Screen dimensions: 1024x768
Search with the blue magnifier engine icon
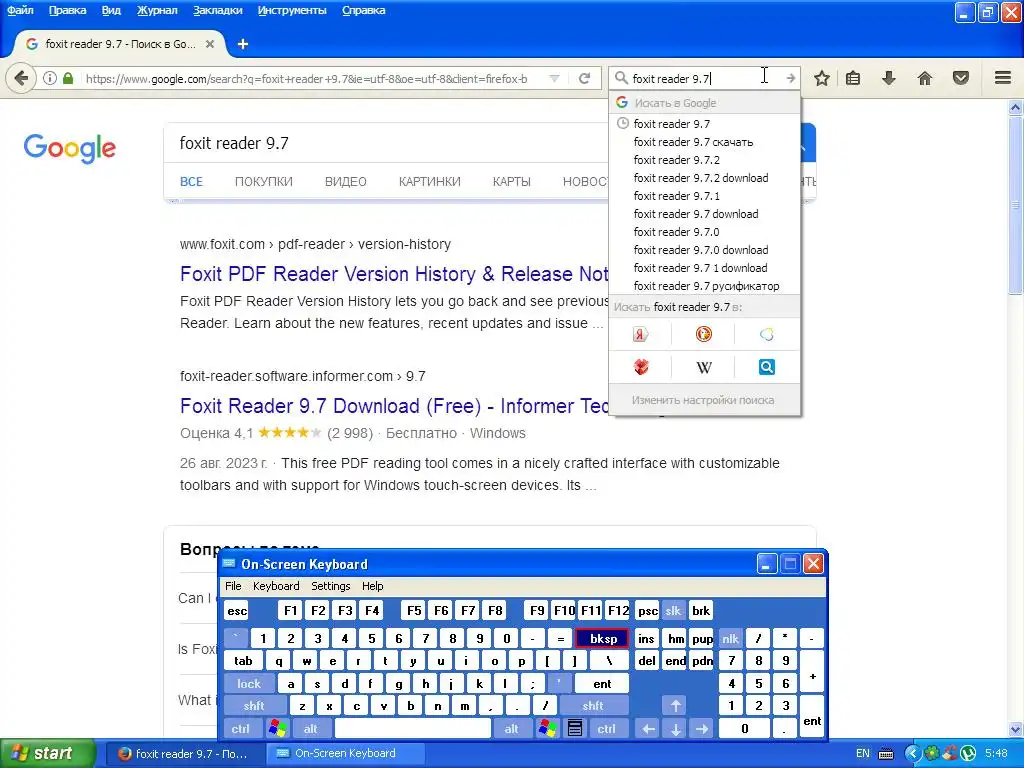point(767,367)
